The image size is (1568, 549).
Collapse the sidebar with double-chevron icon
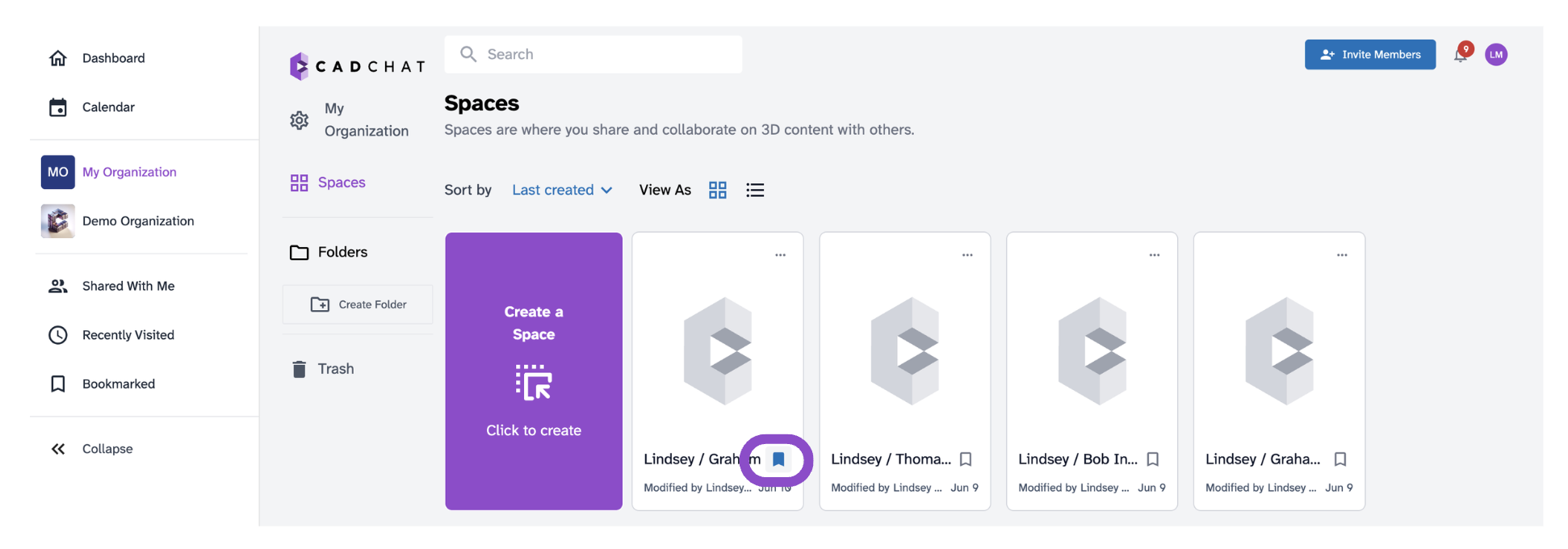tap(58, 449)
